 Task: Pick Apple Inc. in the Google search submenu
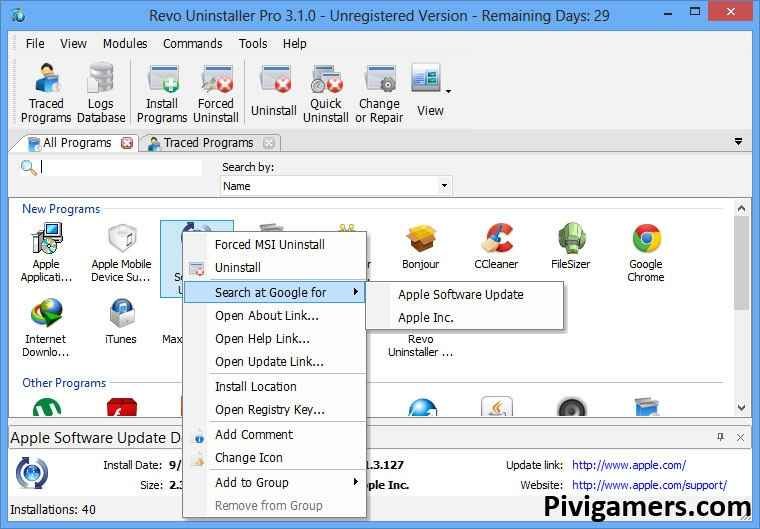pyautogui.click(x=426, y=317)
